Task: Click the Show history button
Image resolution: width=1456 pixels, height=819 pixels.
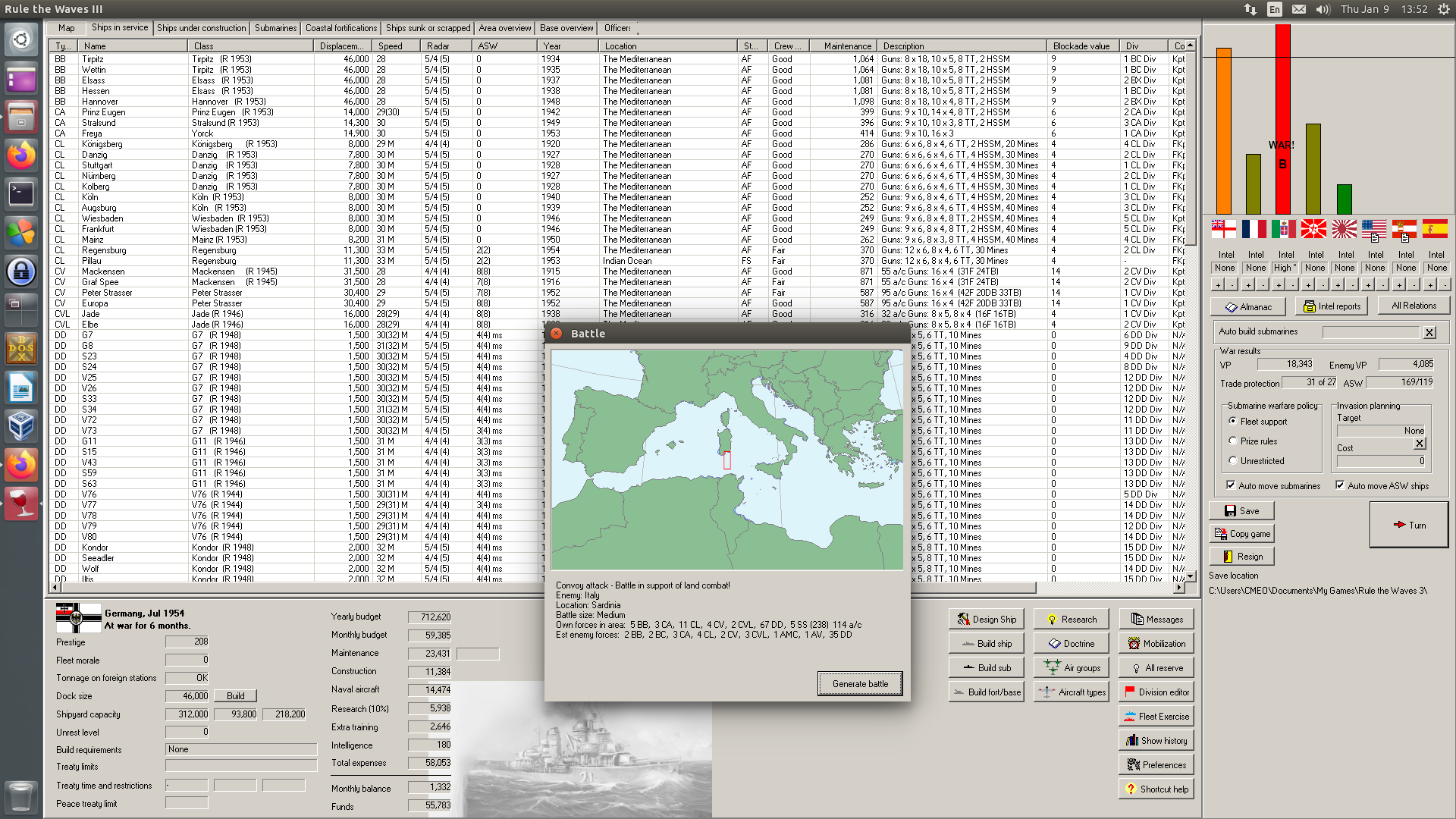Action: click(x=1156, y=740)
